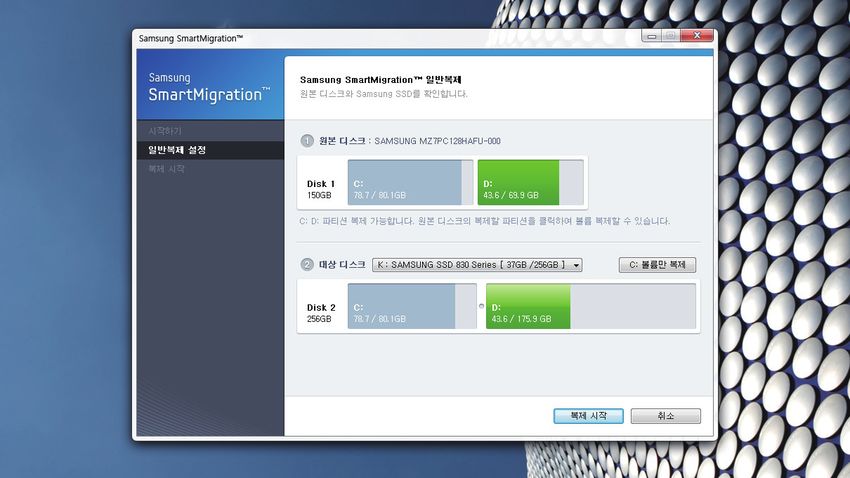850x478 pixels.
Task: Click the partition divider handle on Disk 2
Action: [481, 306]
